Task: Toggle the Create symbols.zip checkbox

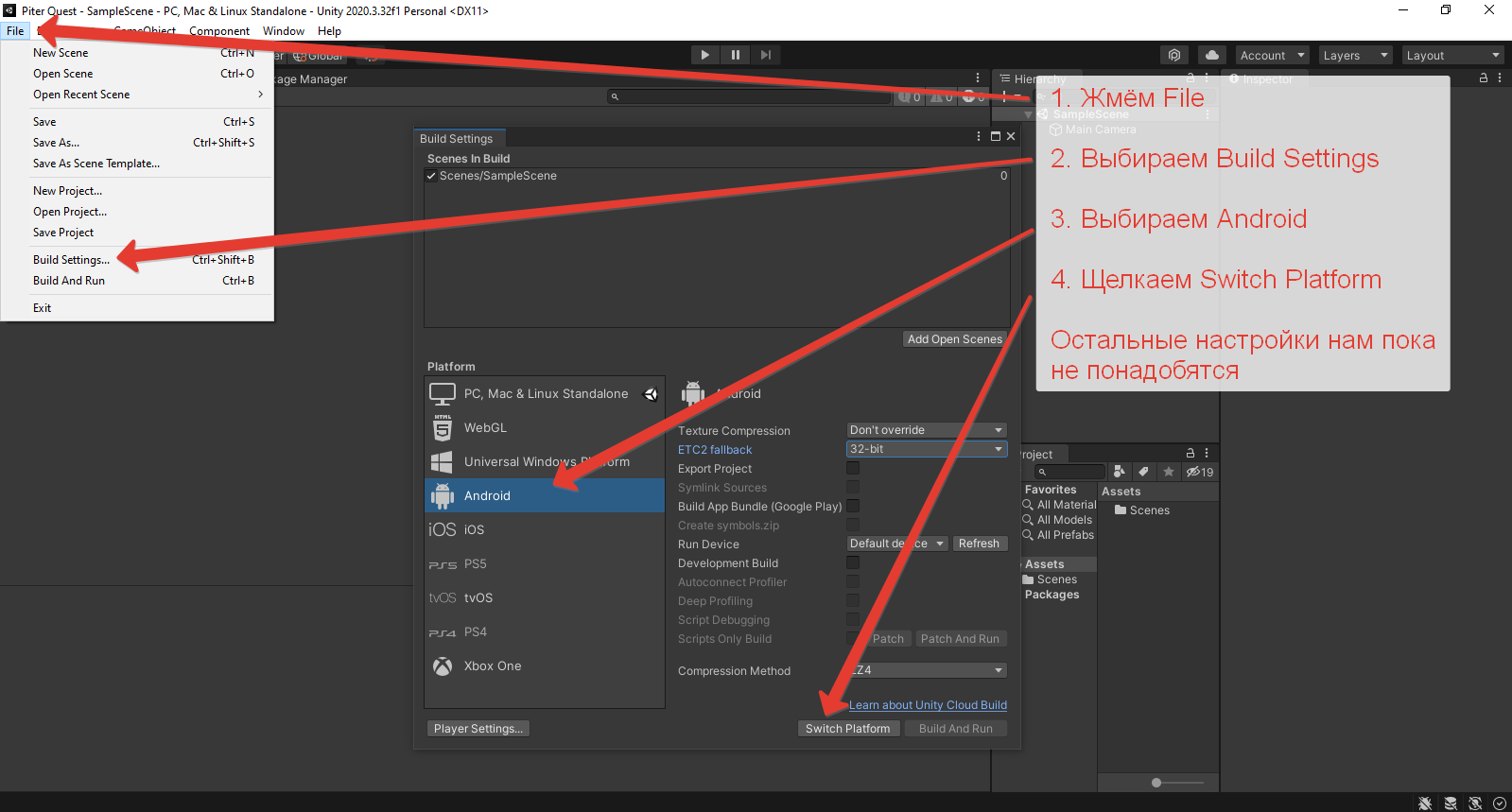Action: click(853, 525)
